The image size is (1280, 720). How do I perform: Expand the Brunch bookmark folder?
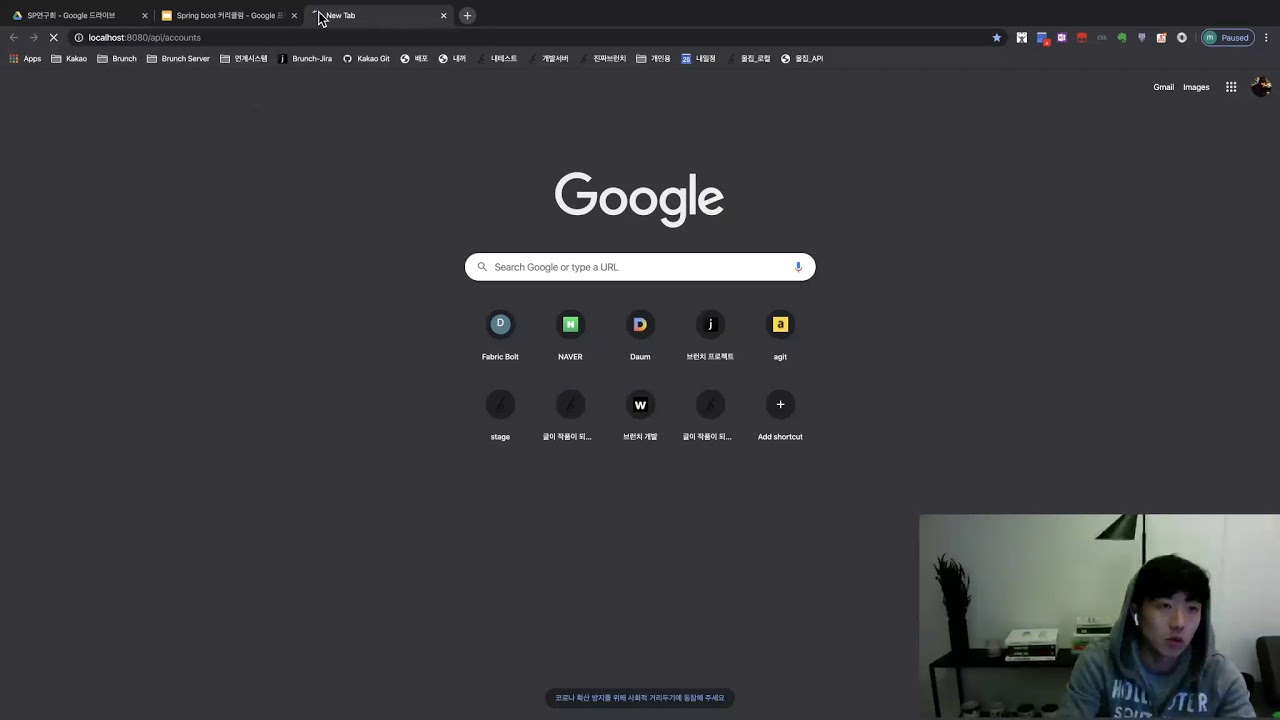click(x=117, y=59)
